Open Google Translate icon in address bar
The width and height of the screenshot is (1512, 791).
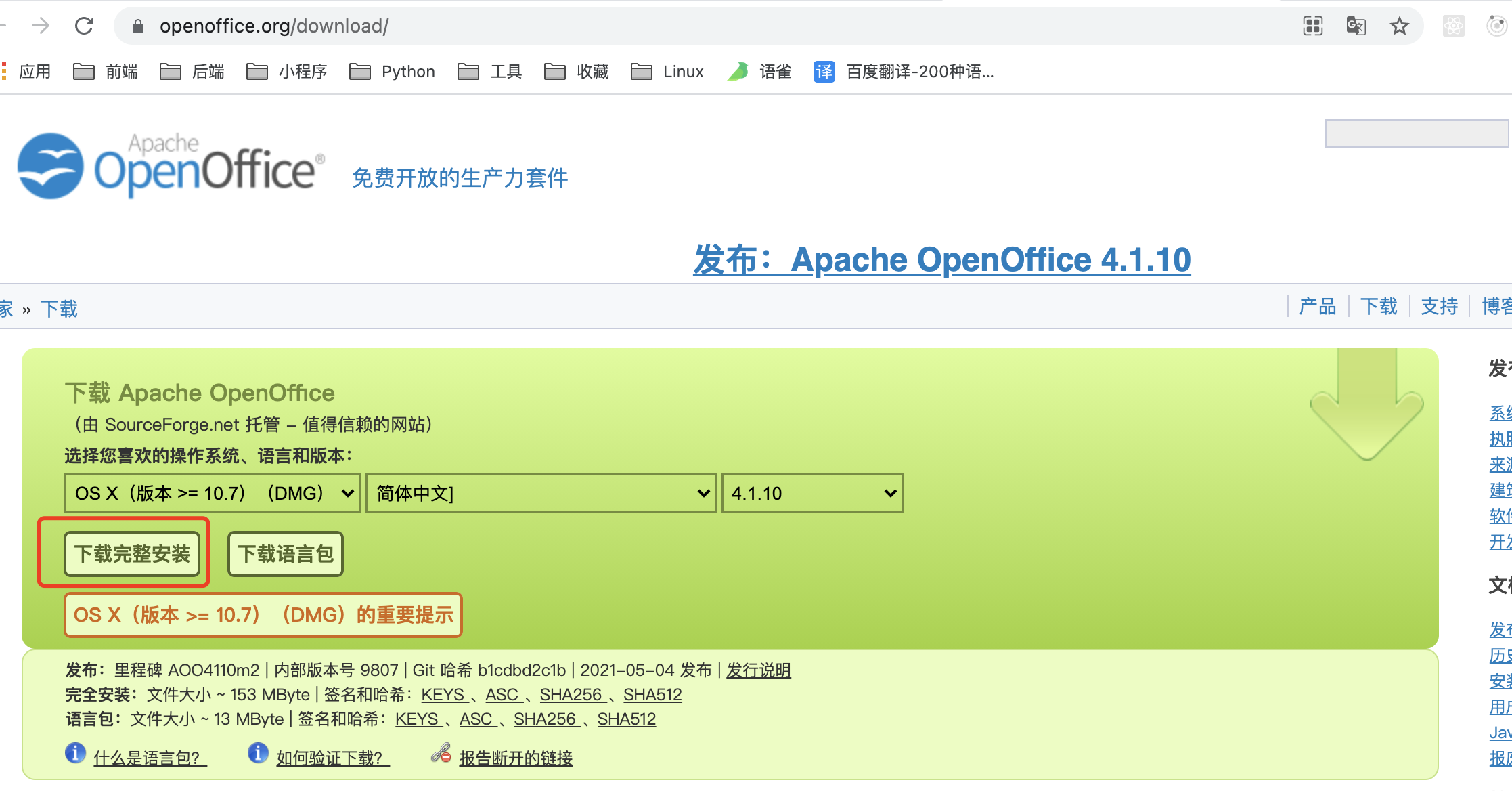1356,26
